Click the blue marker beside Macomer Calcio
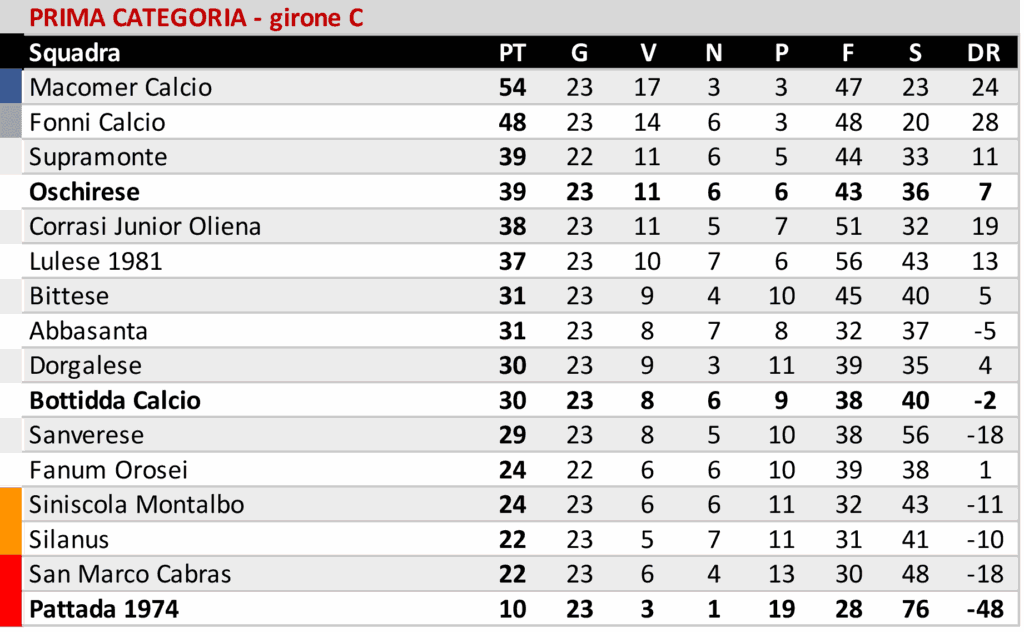The image size is (1024, 632). click(x=11, y=88)
